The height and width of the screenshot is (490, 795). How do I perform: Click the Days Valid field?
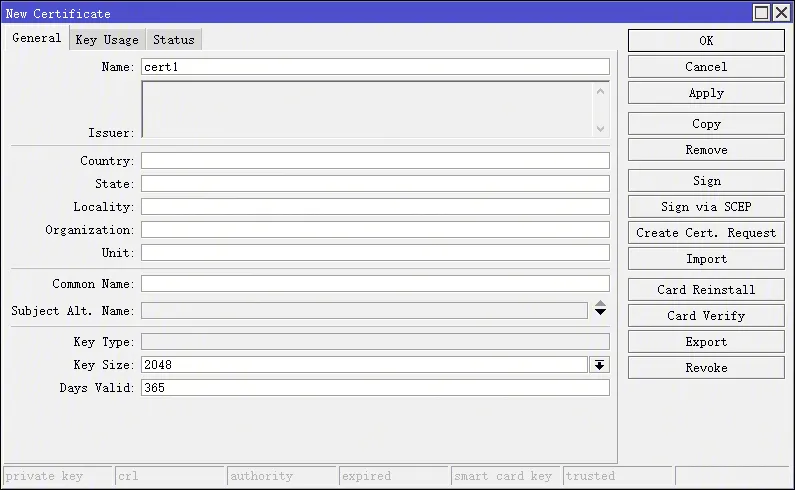click(x=375, y=388)
